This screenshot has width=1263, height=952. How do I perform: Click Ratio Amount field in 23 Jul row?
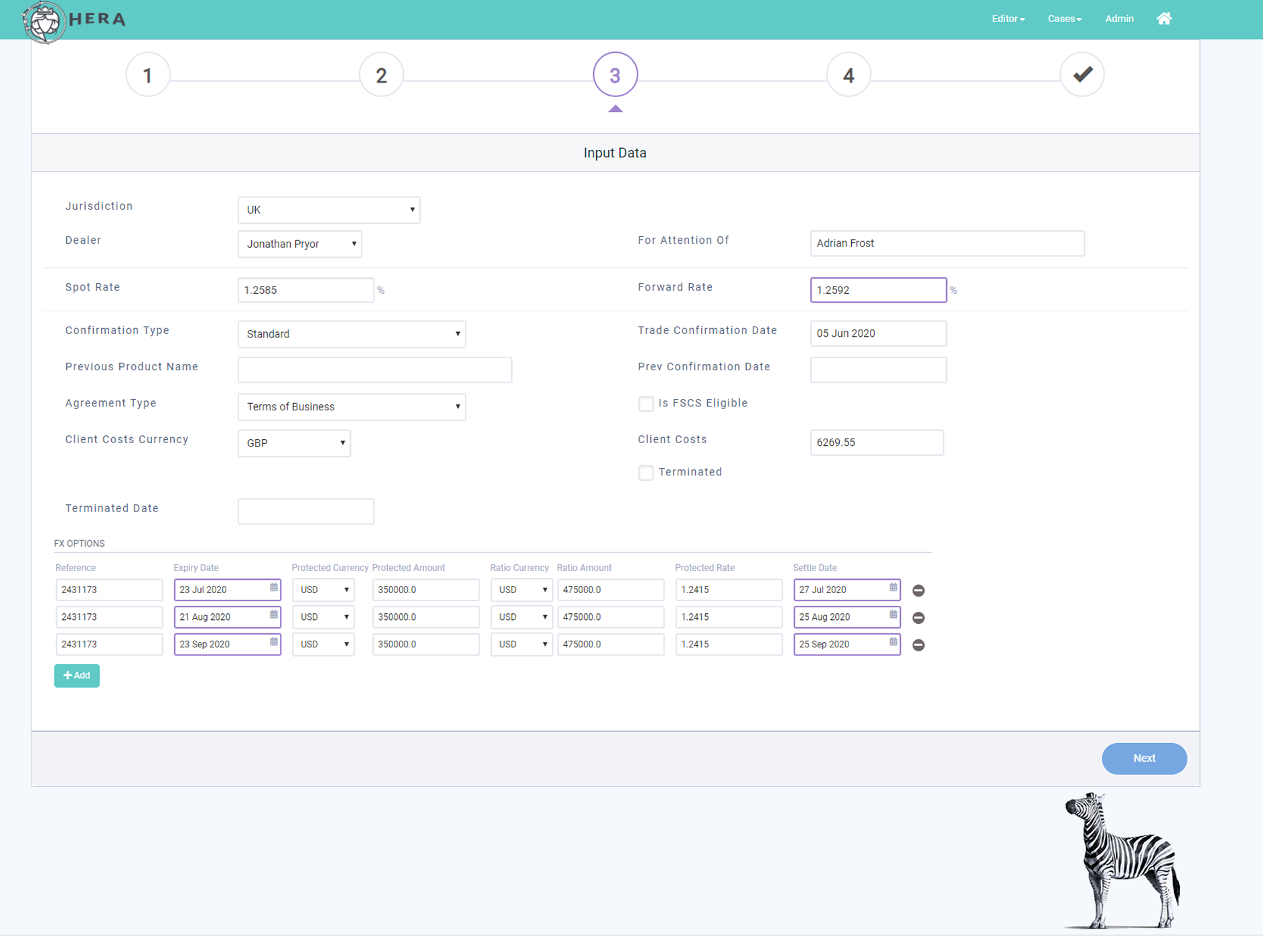tap(611, 590)
